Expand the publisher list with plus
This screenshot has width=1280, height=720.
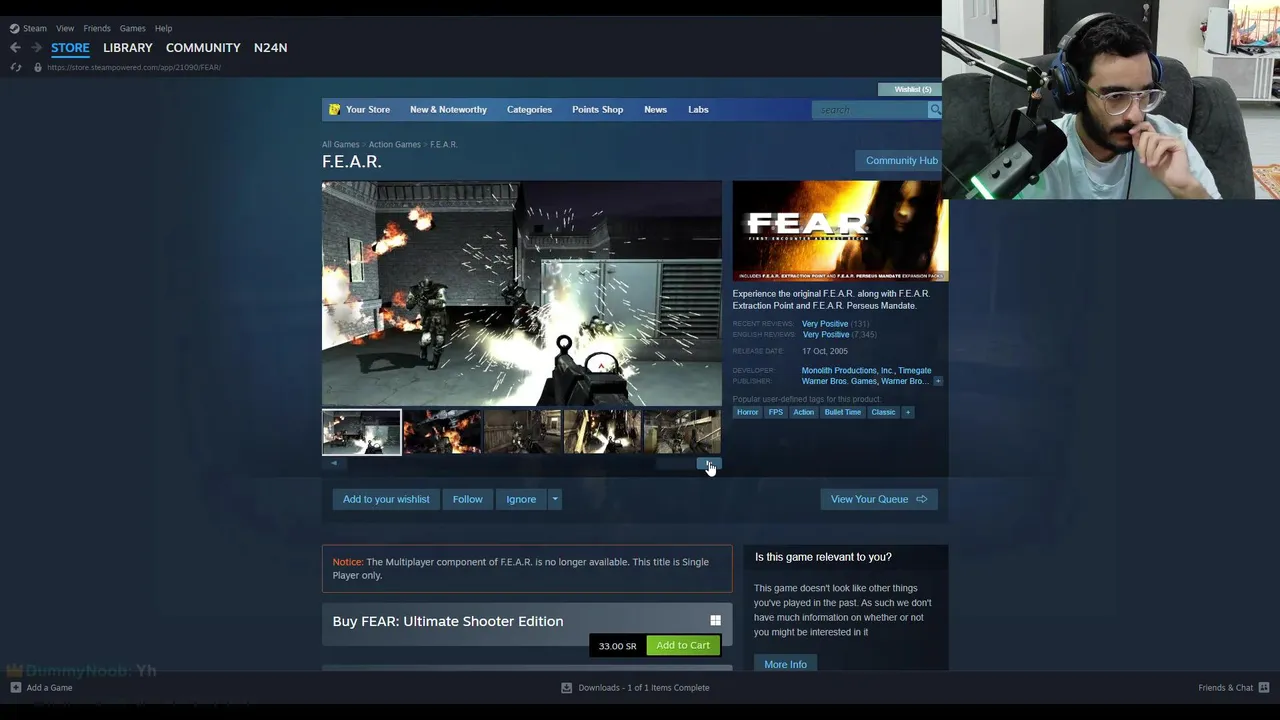[x=937, y=381]
